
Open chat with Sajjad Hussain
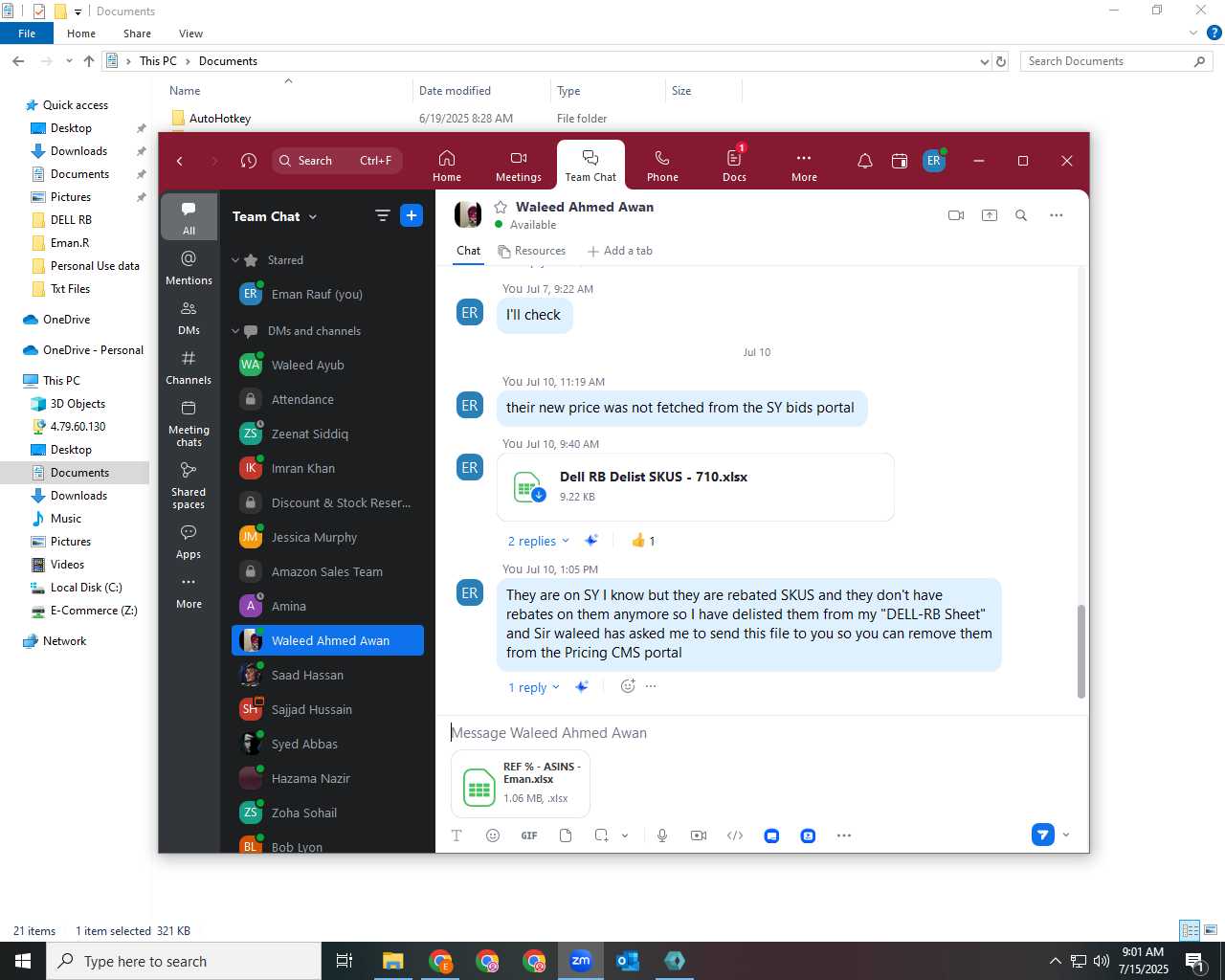point(327,709)
